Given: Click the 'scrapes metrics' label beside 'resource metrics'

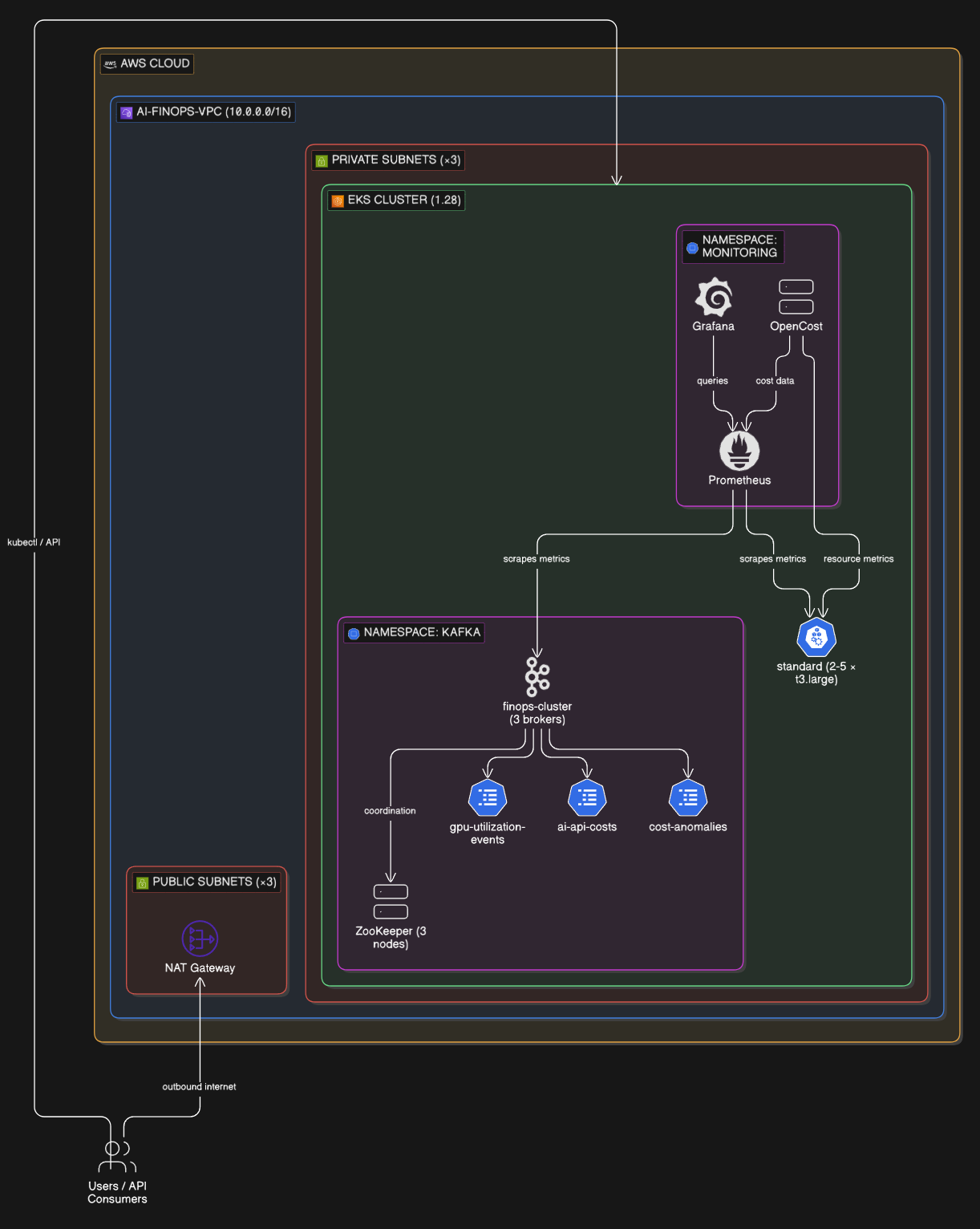Looking at the screenshot, I should click(773, 559).
